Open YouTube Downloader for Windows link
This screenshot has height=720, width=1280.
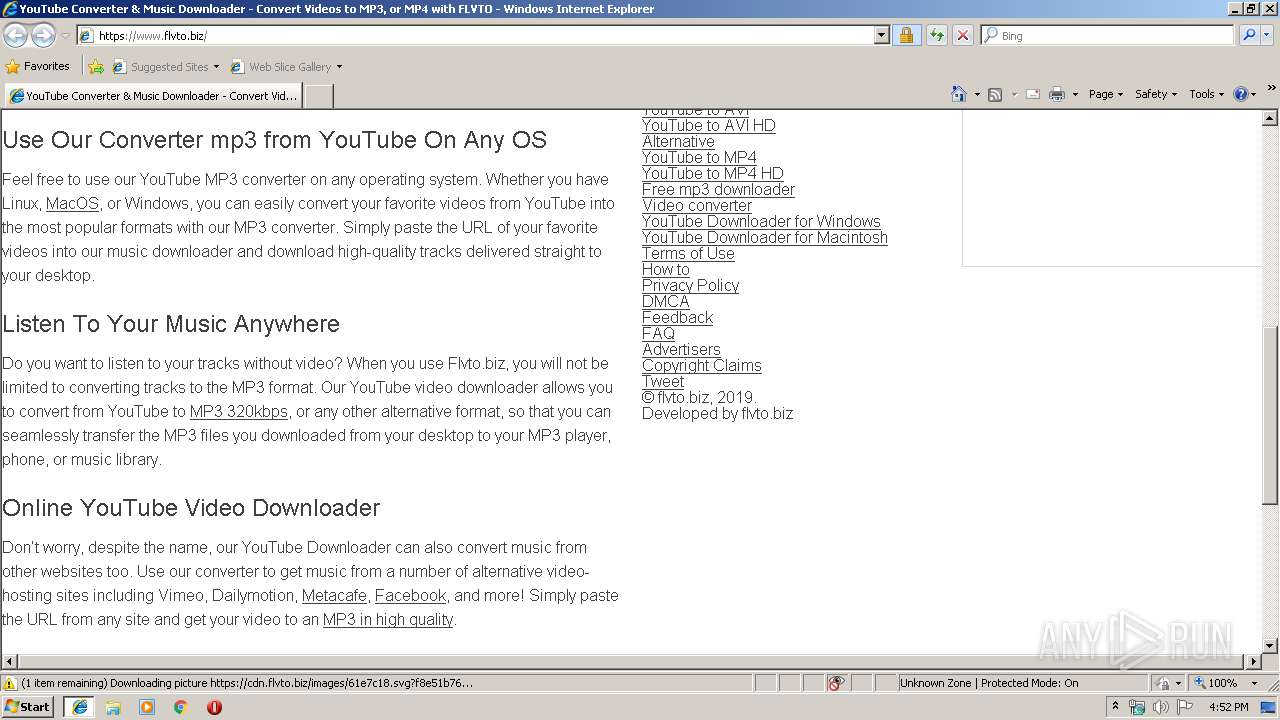pos(761,221)
